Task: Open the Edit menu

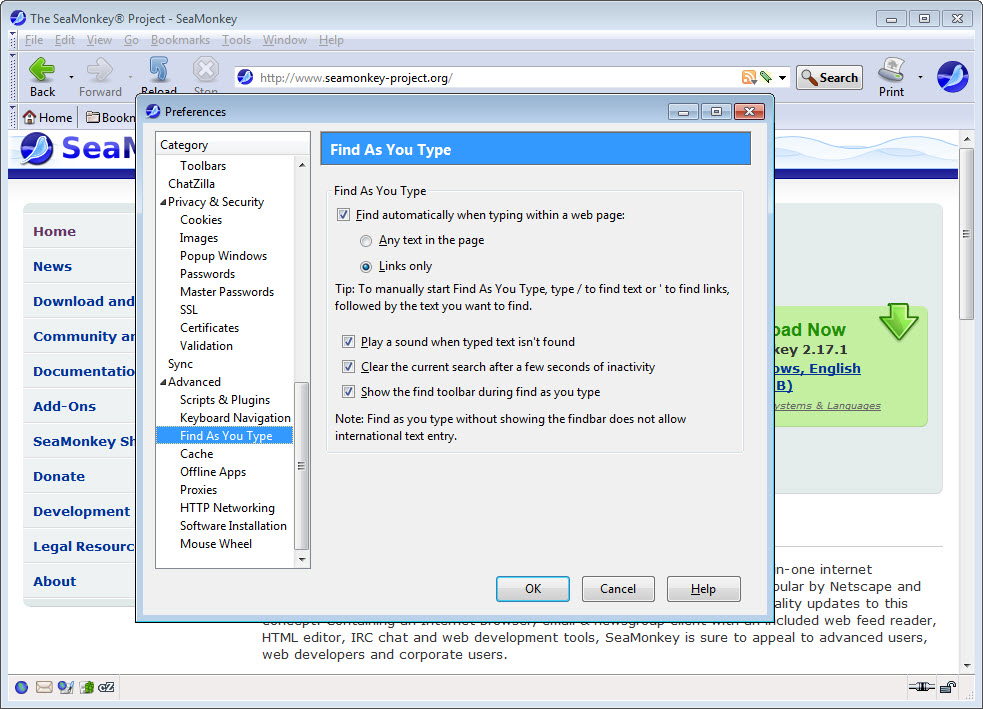Action: click(x=65, y=40)
